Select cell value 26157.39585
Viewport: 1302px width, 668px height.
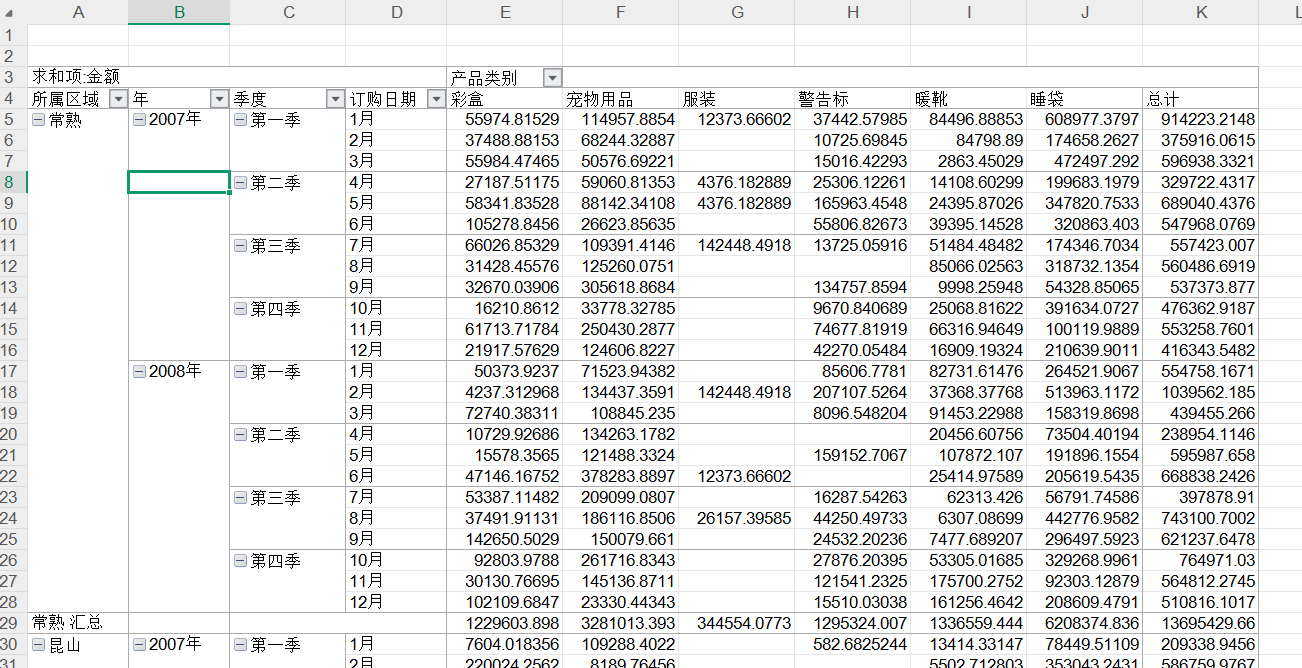(736, 518)
